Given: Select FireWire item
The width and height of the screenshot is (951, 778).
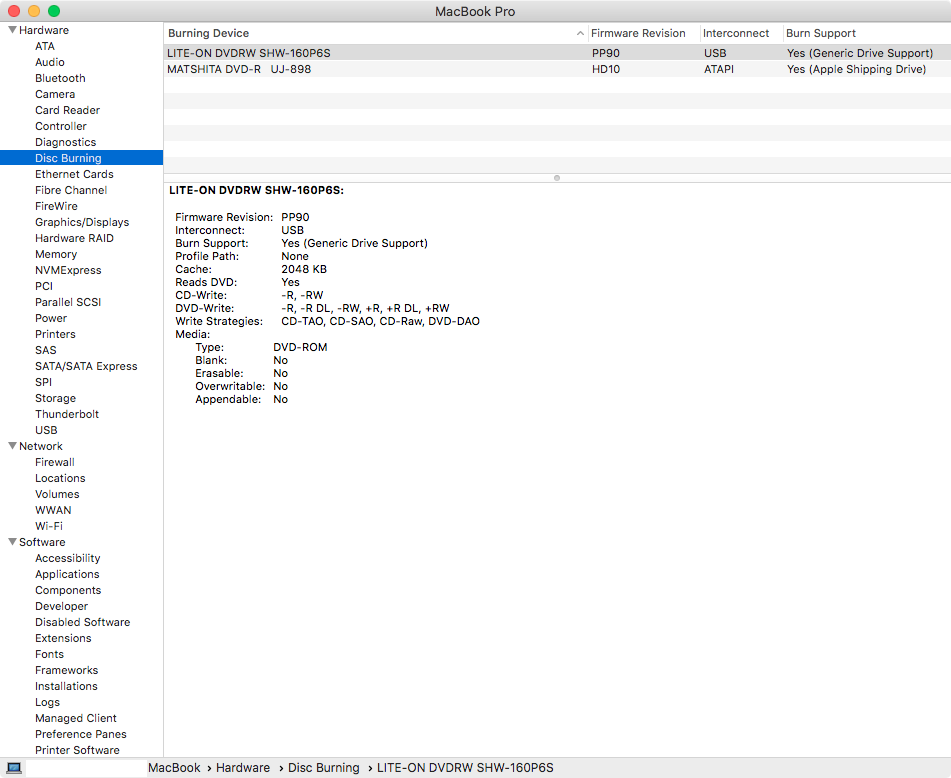Looking at the screenshot, I should pyautogui.click(x=56, y=206).
